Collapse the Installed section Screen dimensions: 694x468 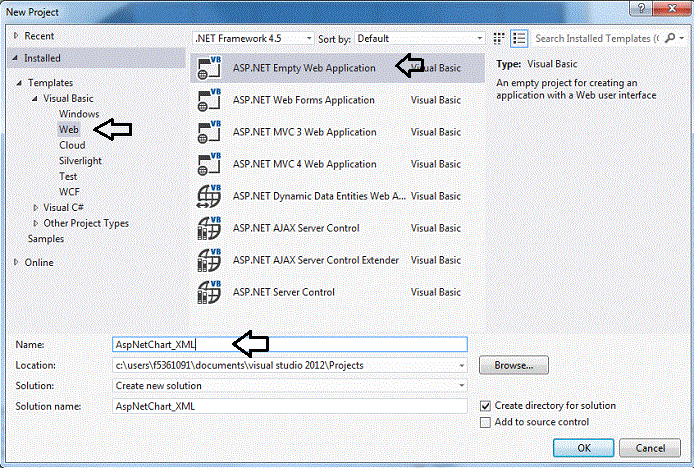[x=15, y=58]
